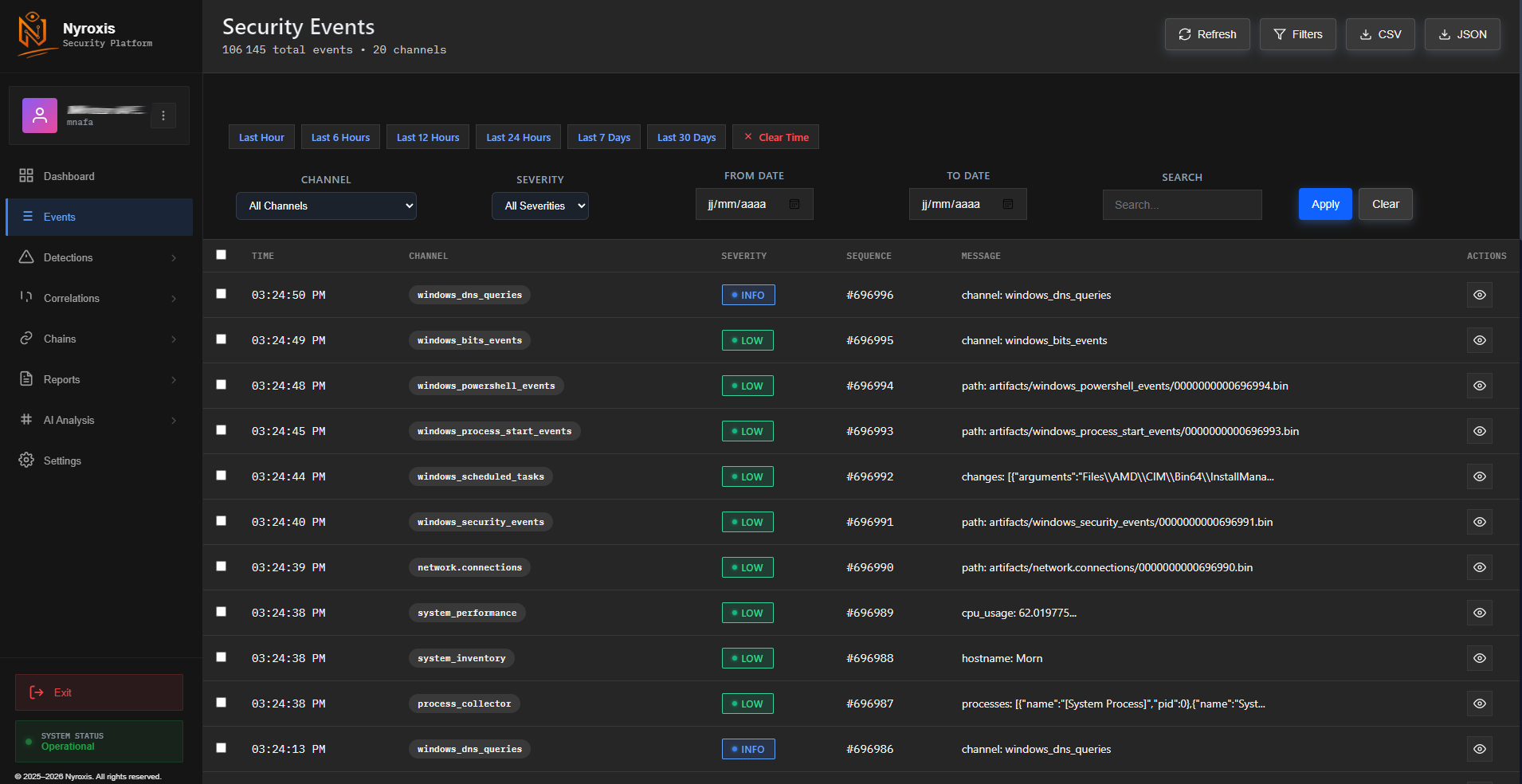Image resolution: width=1522 pixels, height=784 pixels.
Task: Click the To Date input field
Action: pos(967,204)
